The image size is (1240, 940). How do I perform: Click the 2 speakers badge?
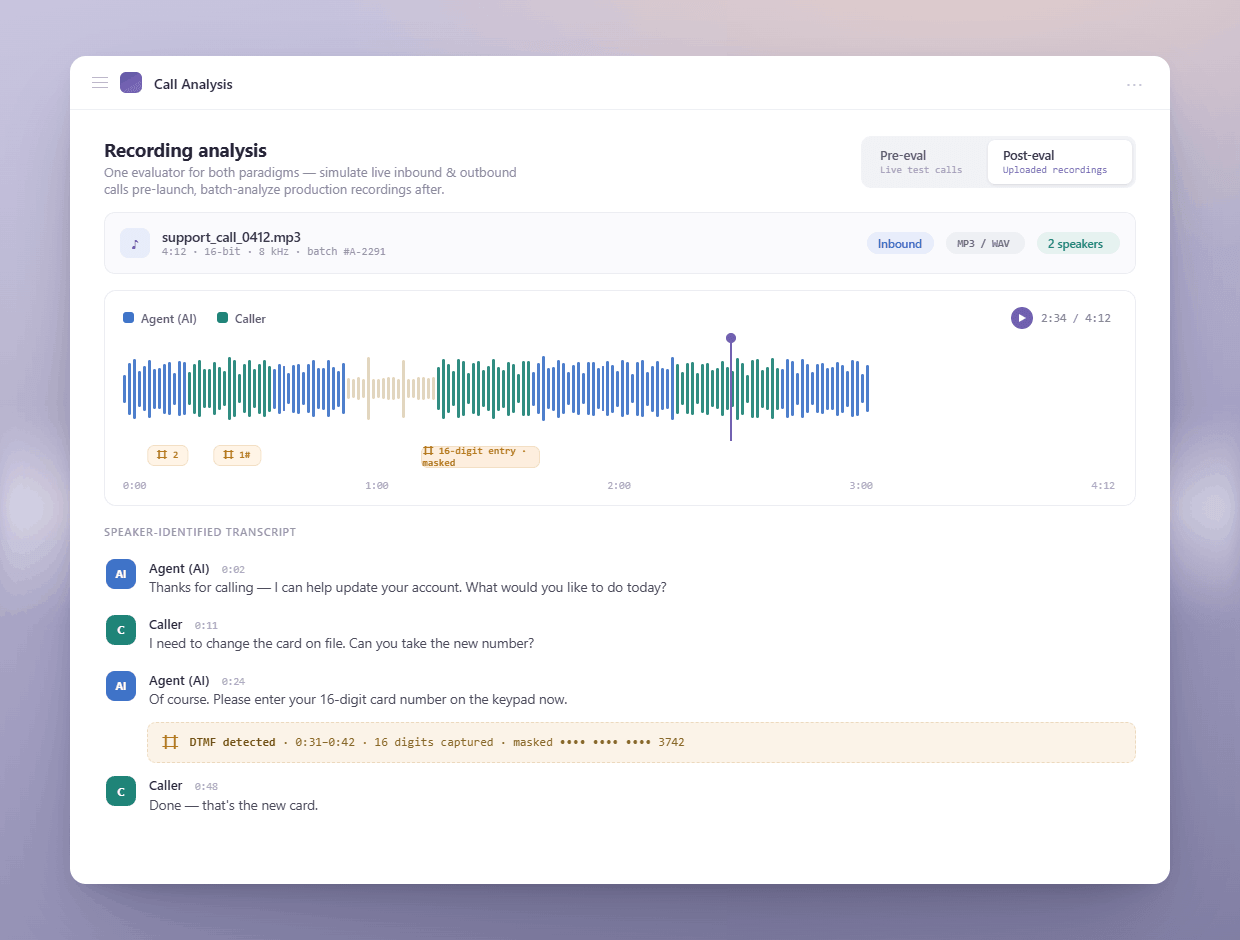(1078, 244)
